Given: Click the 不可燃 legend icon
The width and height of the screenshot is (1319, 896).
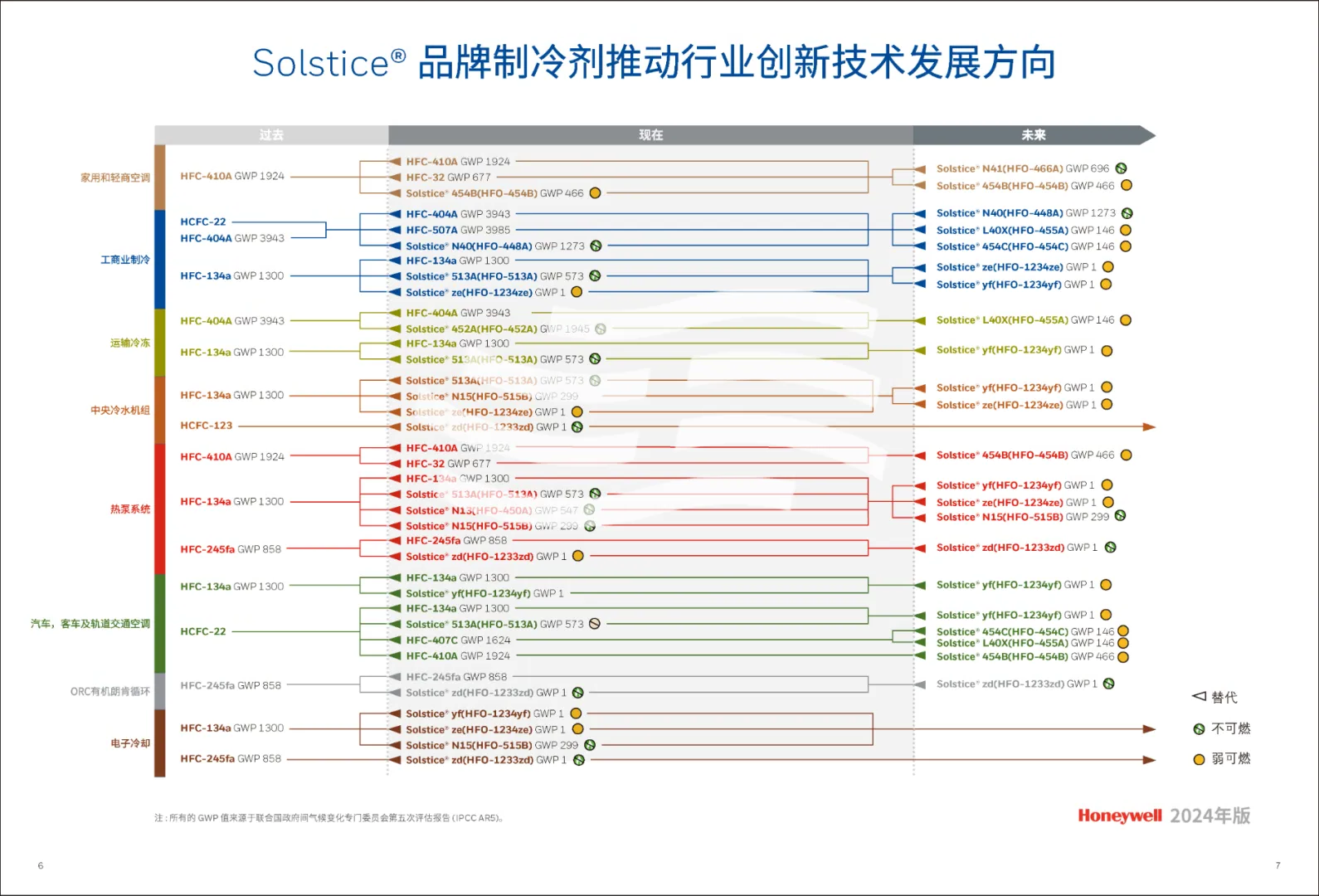Looking at the screenshot, I should point(1199,729).
